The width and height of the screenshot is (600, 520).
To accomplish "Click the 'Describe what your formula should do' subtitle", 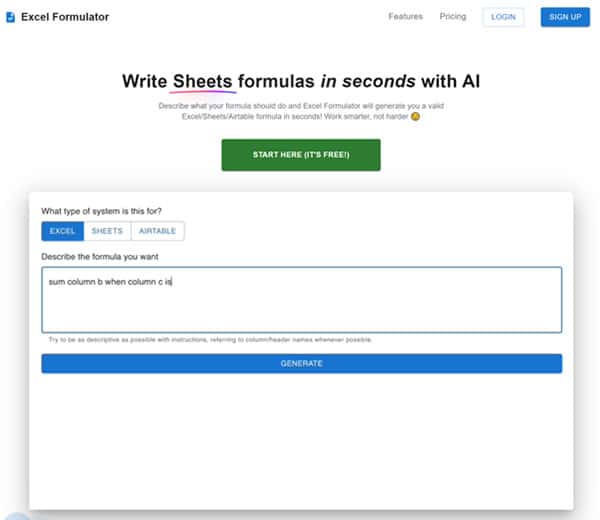I will (x=301, y=111).
